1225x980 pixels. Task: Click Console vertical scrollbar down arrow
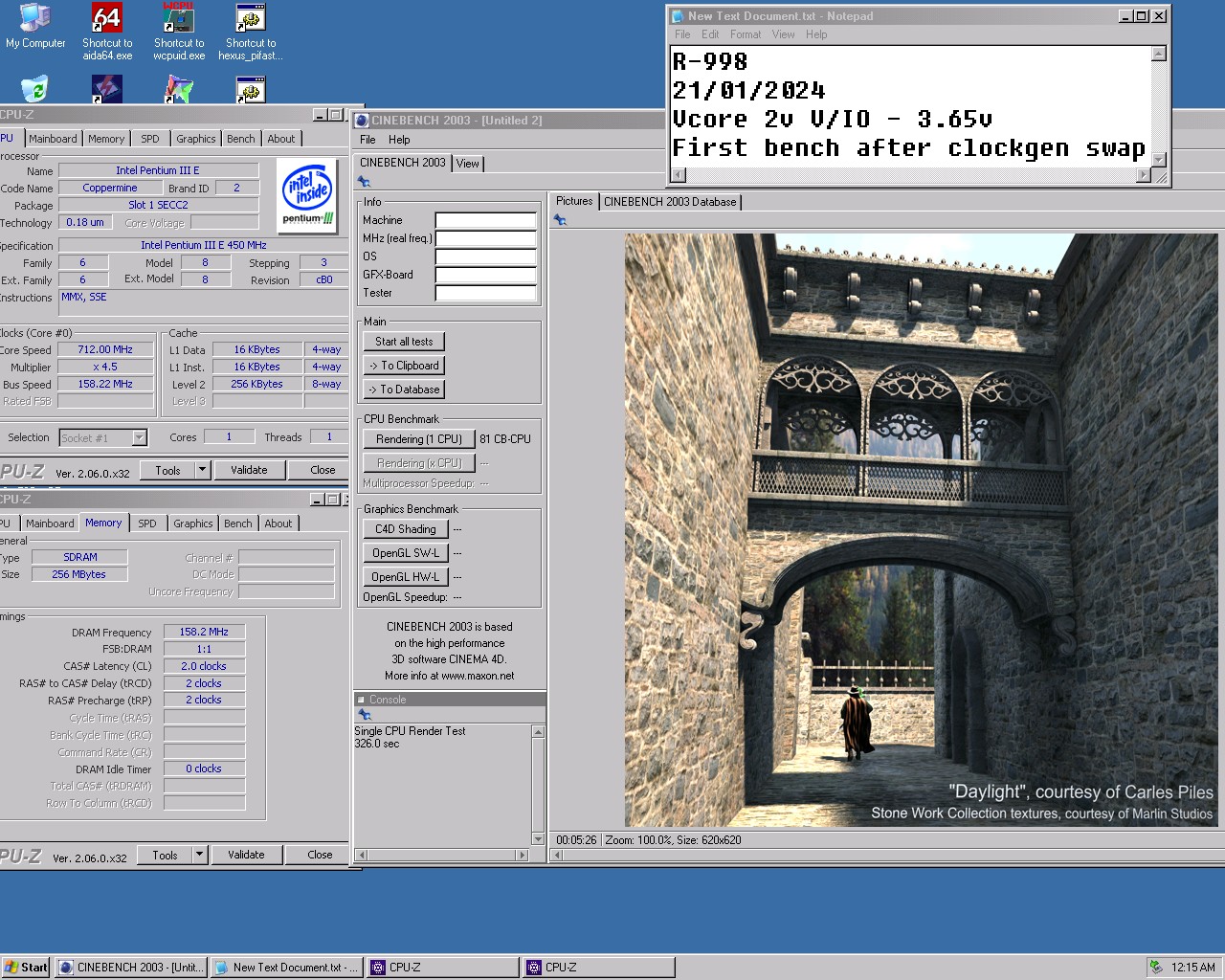pos(538,839)
